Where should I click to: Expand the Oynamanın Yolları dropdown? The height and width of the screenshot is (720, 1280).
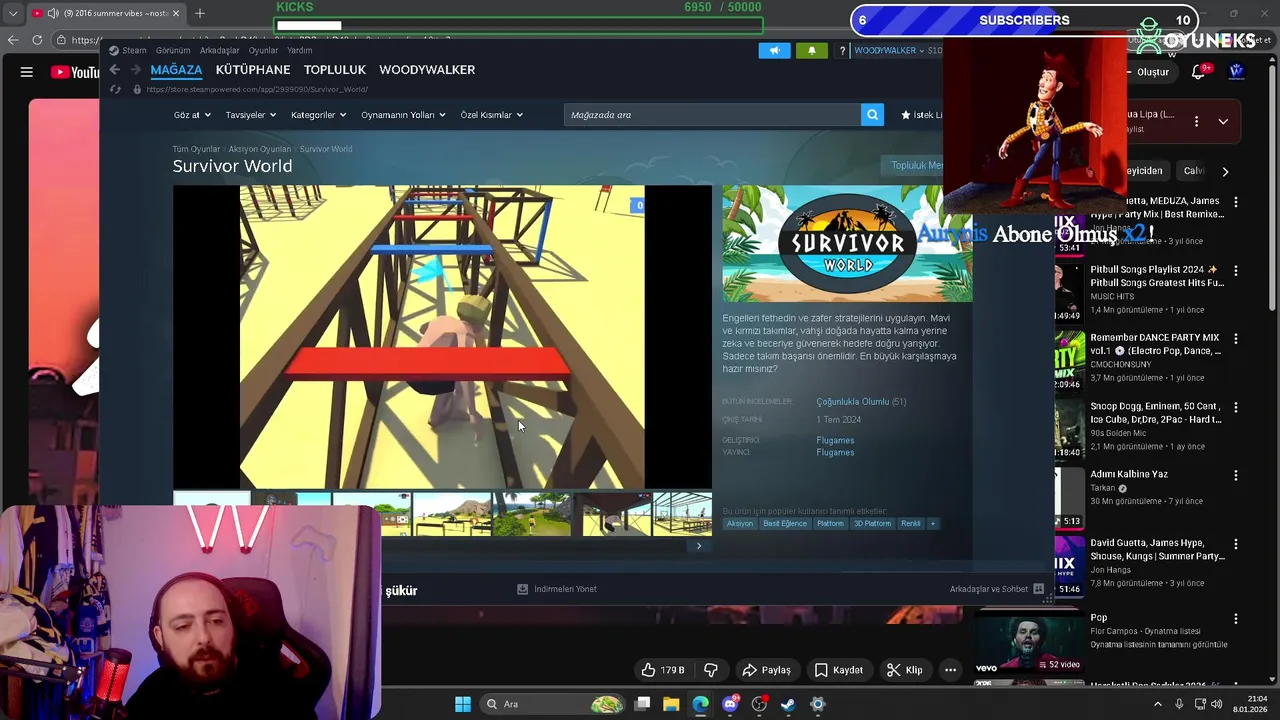403,115
